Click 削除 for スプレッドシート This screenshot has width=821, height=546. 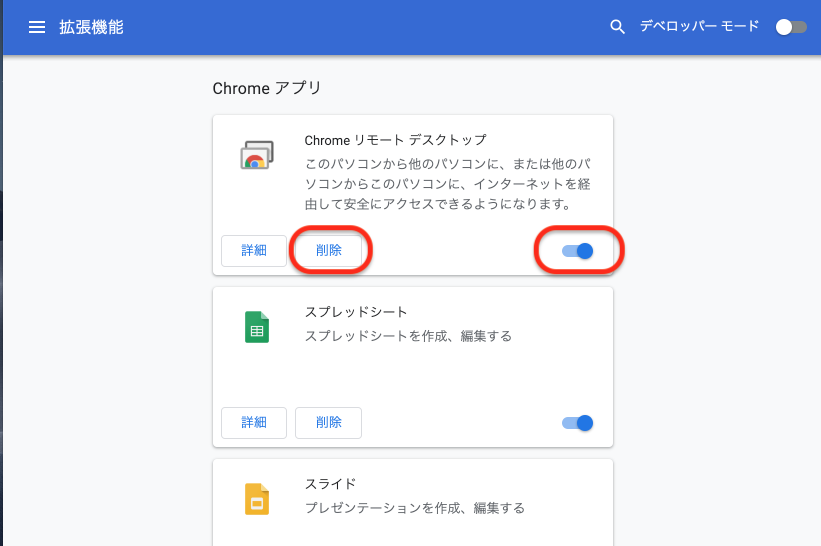328,422
